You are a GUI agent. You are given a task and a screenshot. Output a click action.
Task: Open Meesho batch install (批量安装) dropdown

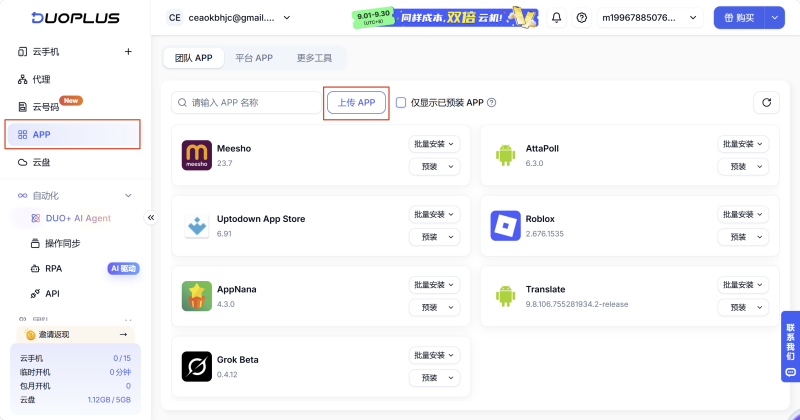coord(434,144)
